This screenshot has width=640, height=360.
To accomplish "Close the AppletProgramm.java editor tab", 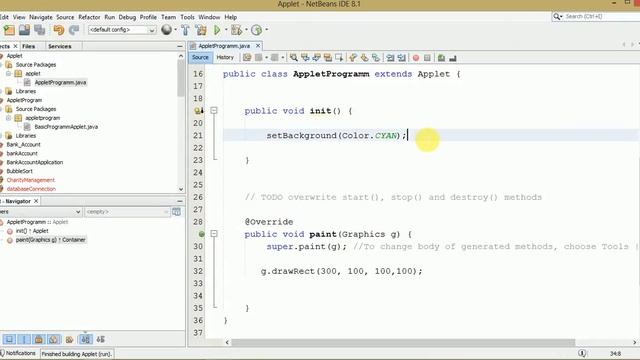I will (x=258, y=46).
